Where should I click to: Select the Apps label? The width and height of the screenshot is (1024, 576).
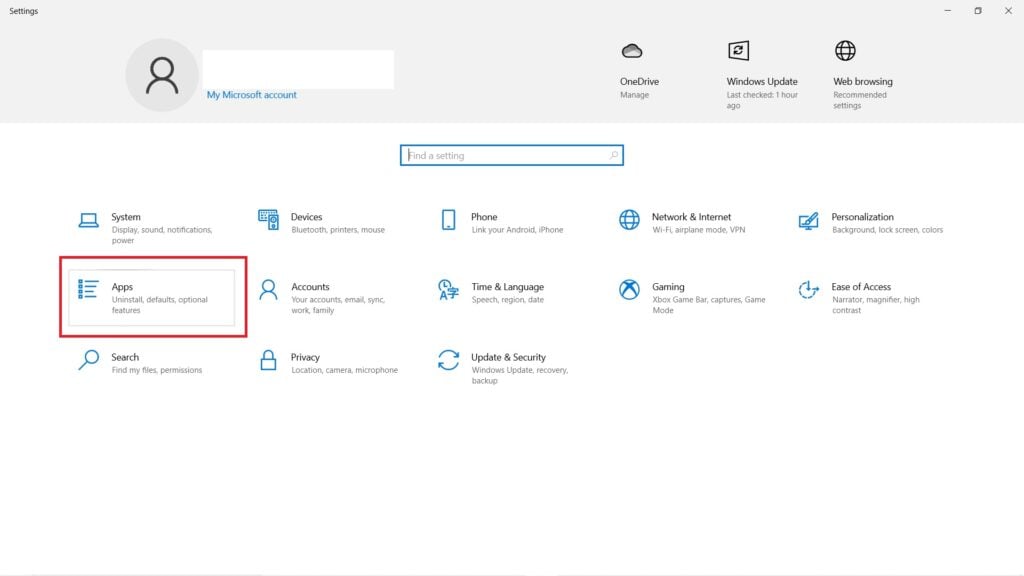(122, 287)
